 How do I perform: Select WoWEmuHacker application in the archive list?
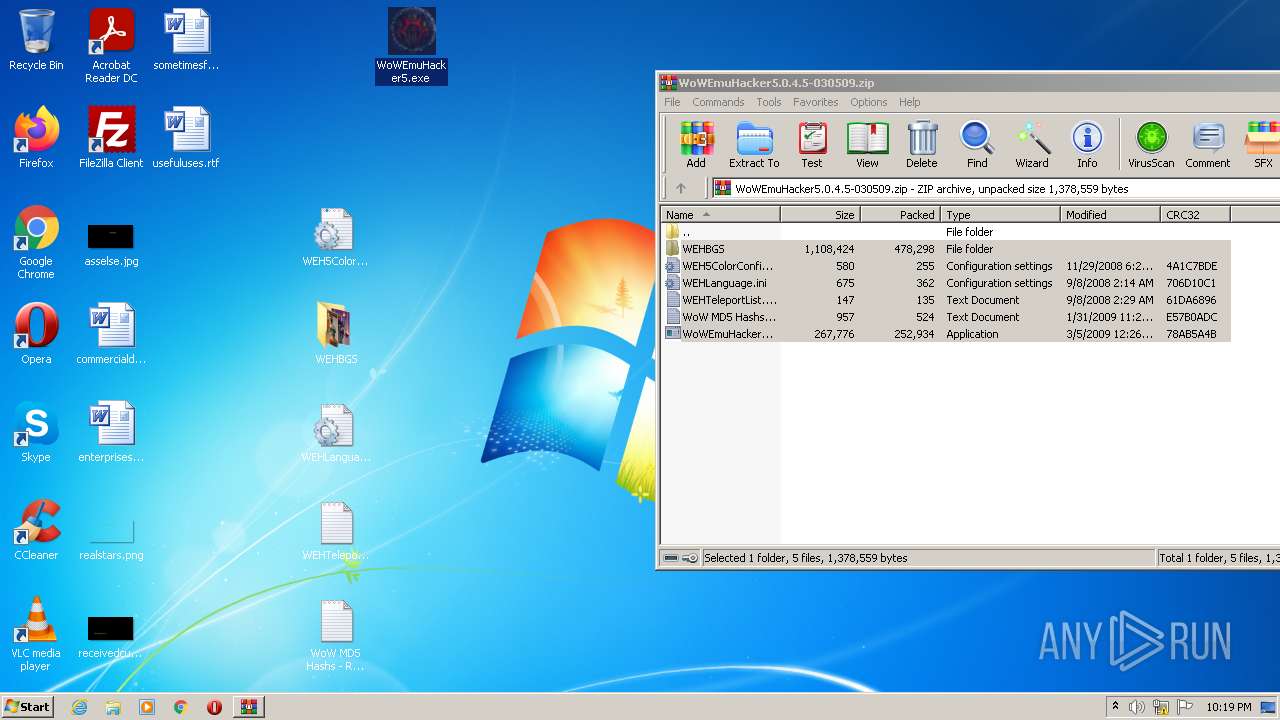(x=946, y=334)
